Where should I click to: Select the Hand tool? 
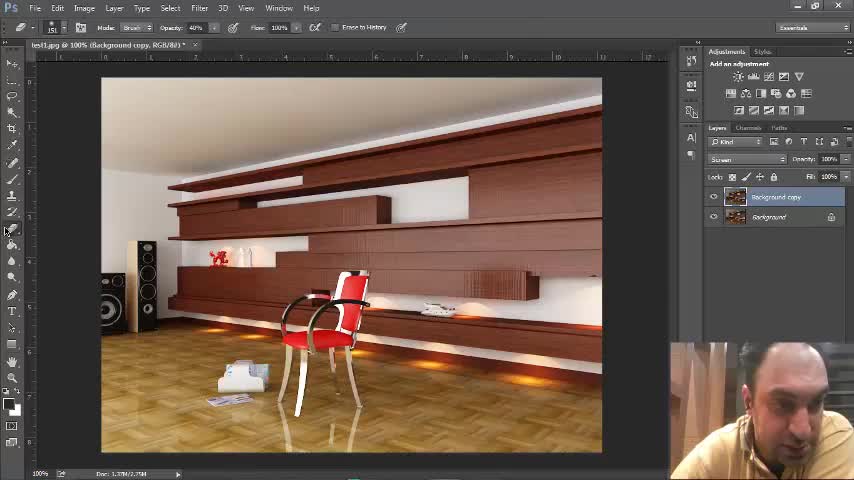coord(11,362)
